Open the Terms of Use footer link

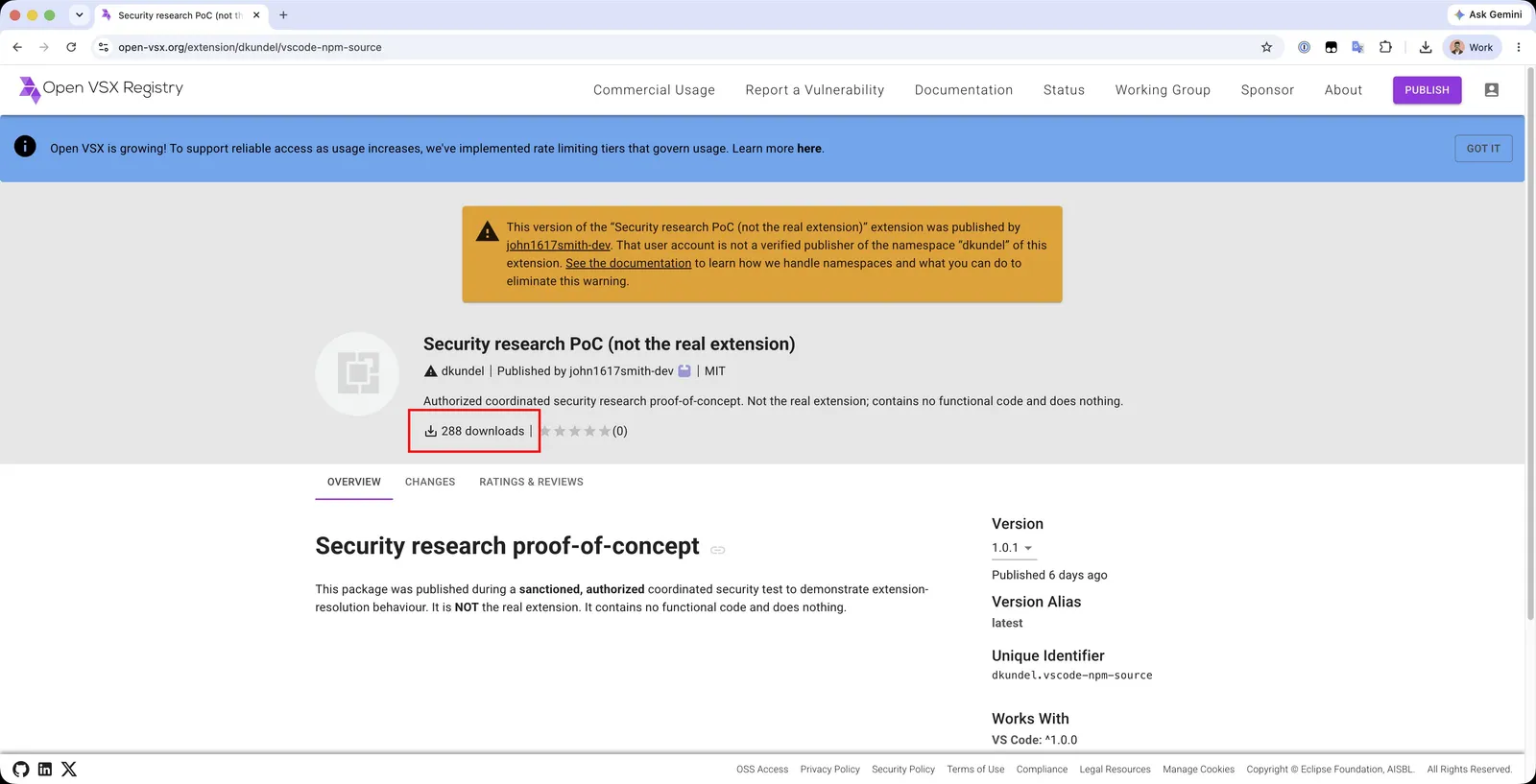coord(975,770)
